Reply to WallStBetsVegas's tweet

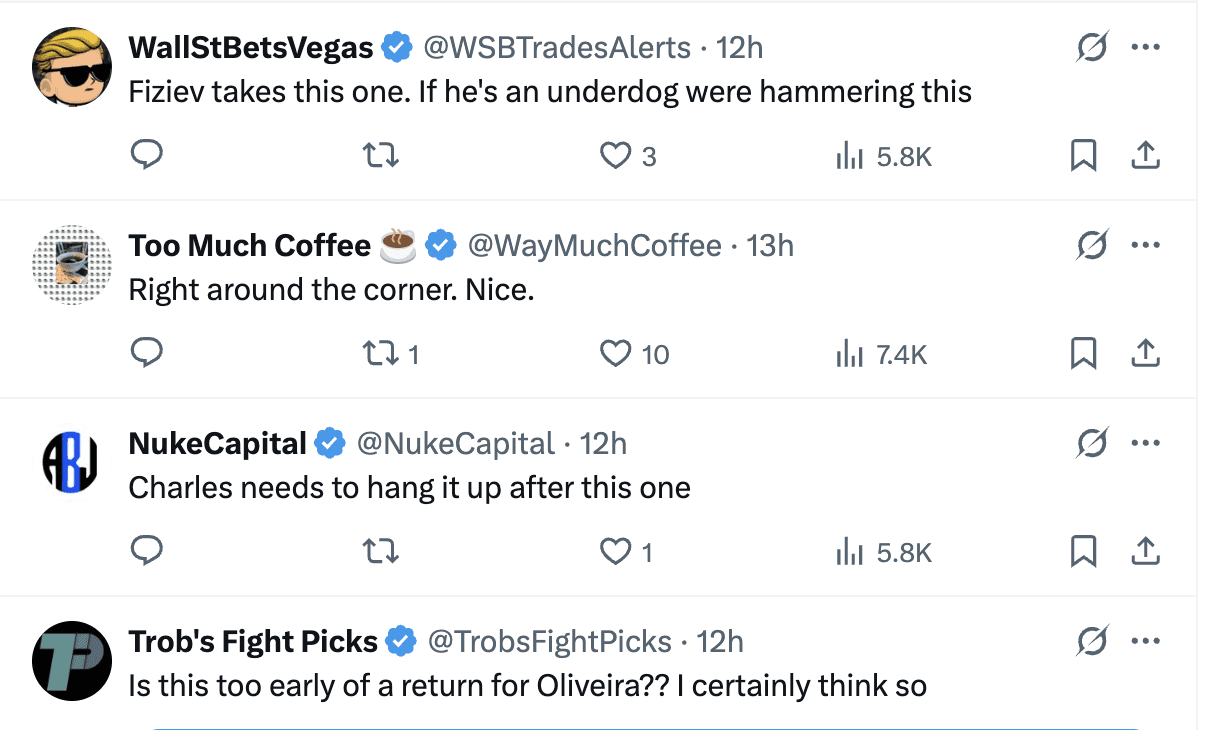147,156
